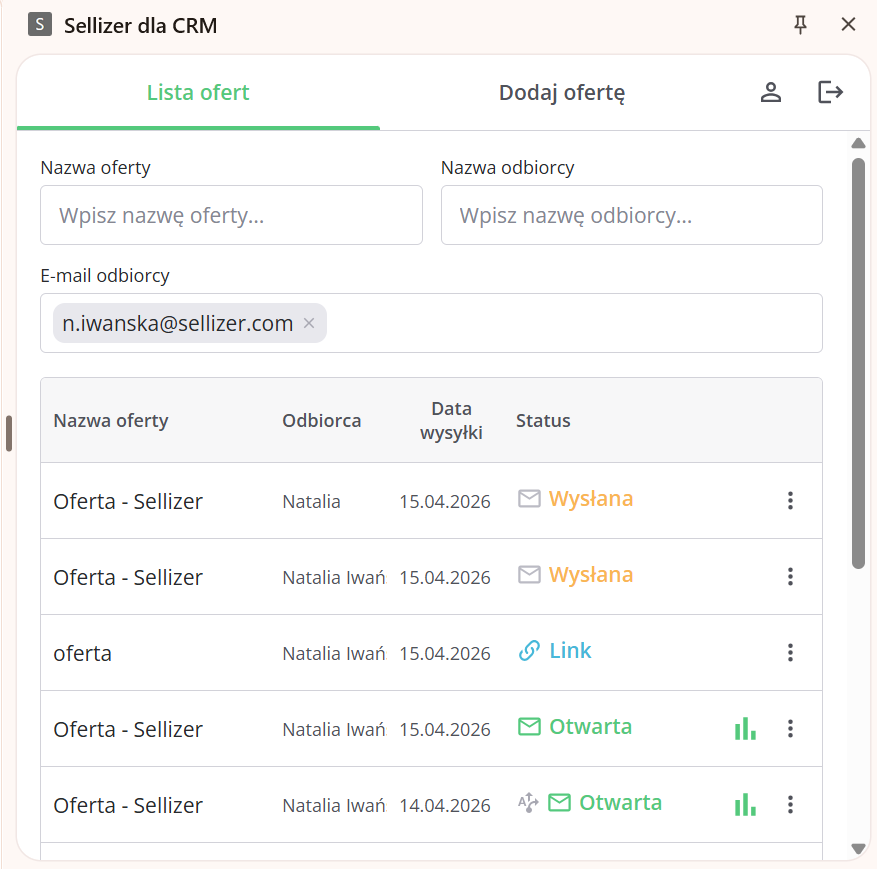Image resolution: width=877 pixels, height=869 pixels.
Task: Click the 'oferta' offer name
Action: click(x=83, y=654)
